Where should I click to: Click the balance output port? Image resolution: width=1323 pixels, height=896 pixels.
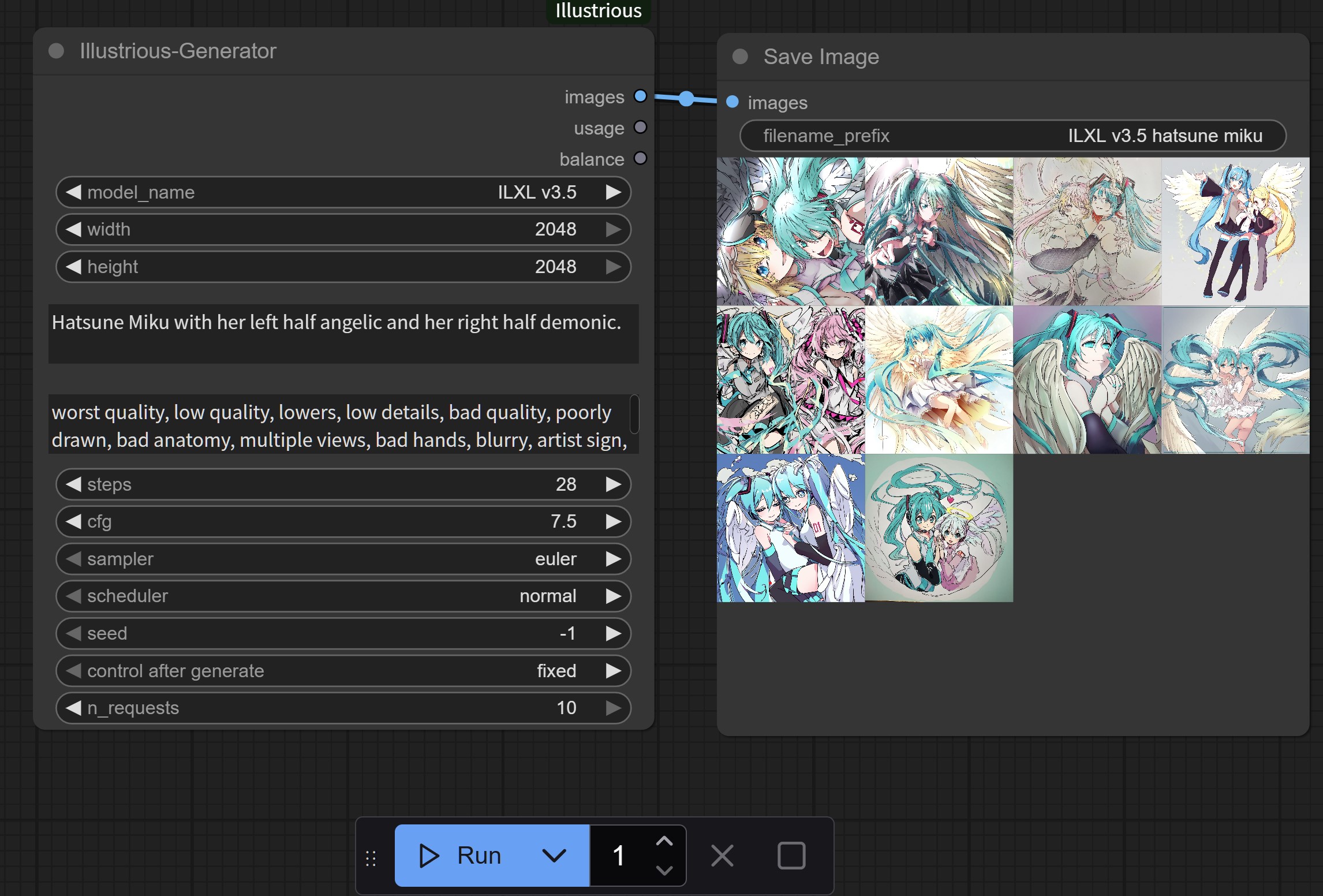click(x=640, y=158)
